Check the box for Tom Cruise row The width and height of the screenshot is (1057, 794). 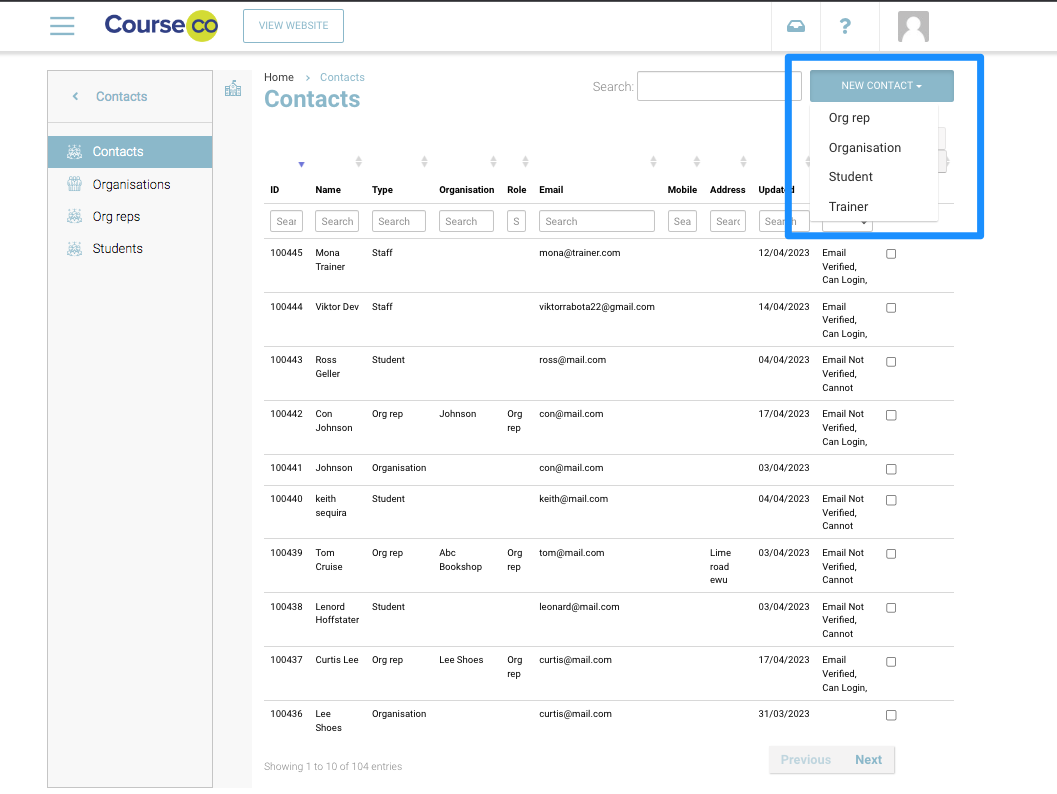pyautogui.click(x=891, y=554)
